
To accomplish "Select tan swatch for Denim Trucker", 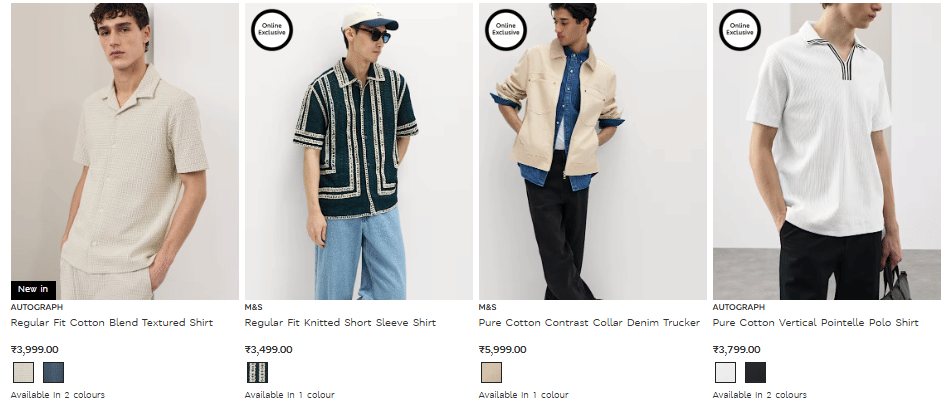I will pyautogui.click(x=491, y=372).
